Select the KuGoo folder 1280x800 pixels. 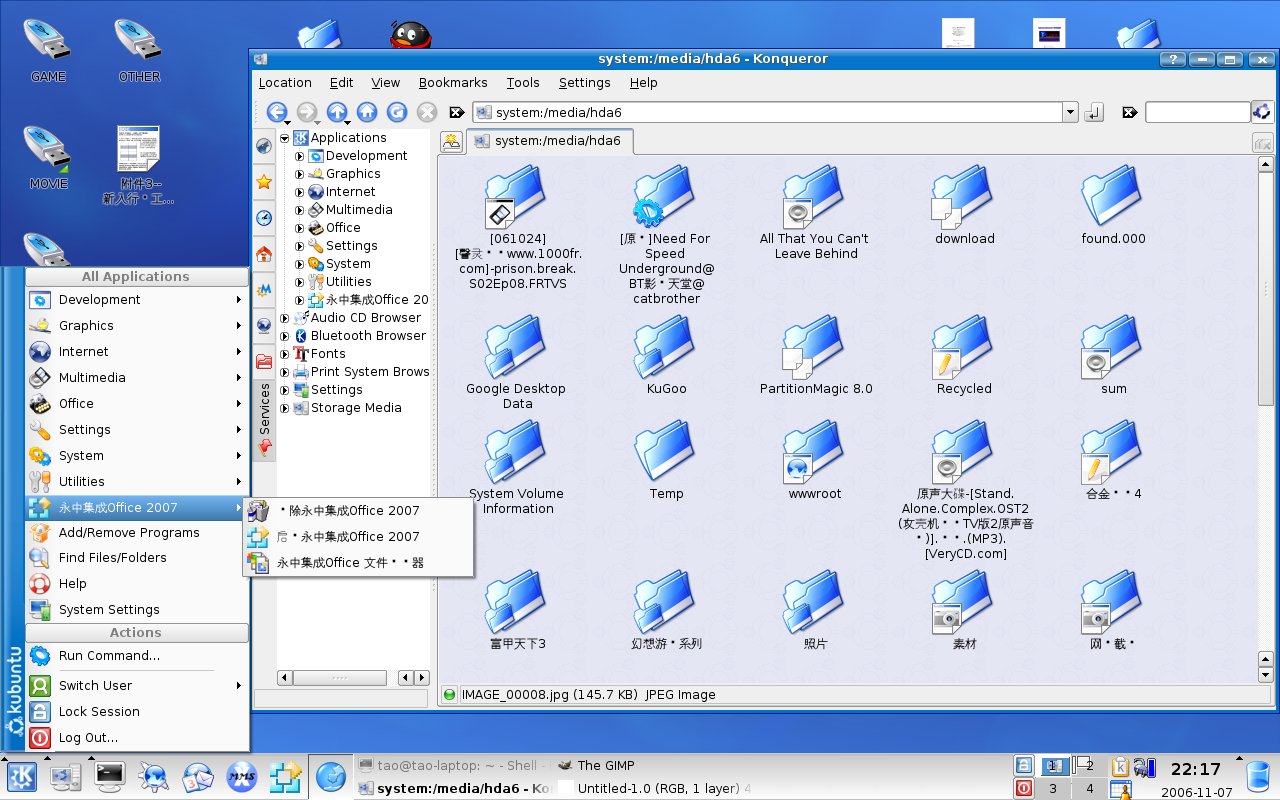click(x=666, y=356)
